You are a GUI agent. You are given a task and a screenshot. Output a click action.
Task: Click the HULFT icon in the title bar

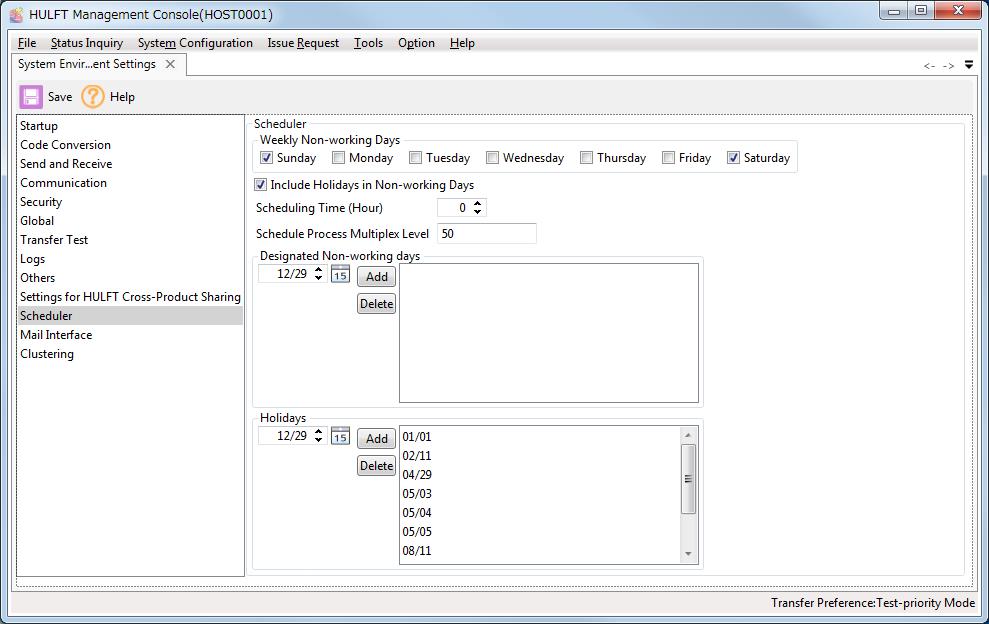tap(14, 13)
